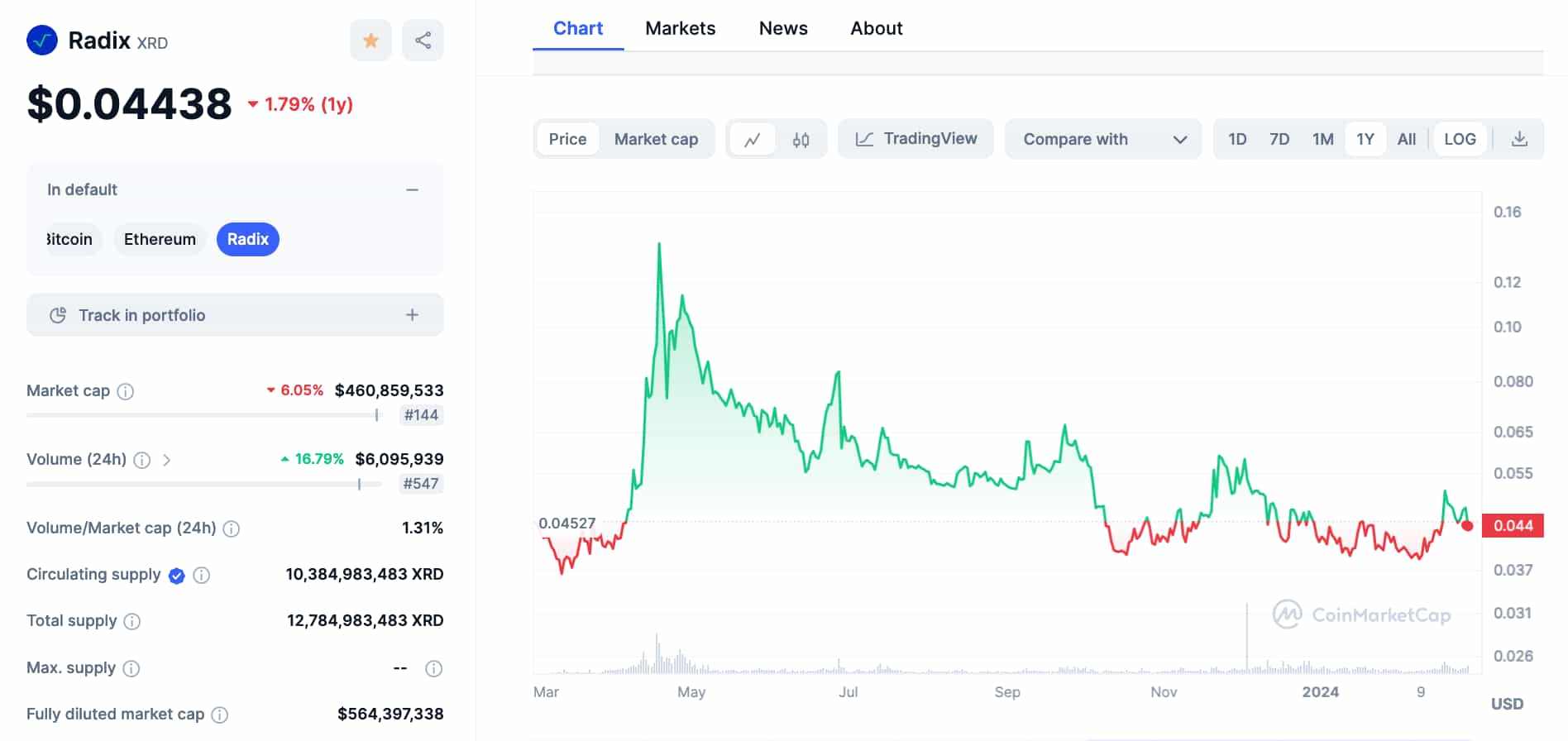Click plus icon in Track in portfolio
This screenshot has width=1568, height=741.
(x=412, y=315)
